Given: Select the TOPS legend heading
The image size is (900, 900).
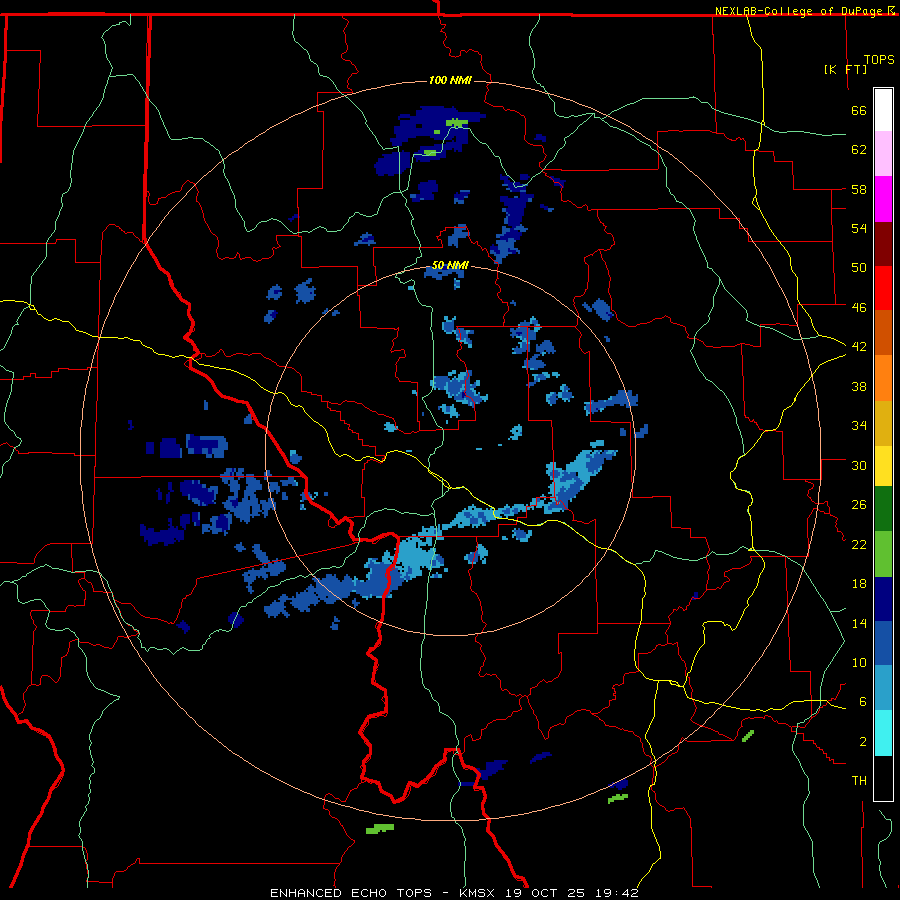Looking at the screenshot, I should coord(879,59).
